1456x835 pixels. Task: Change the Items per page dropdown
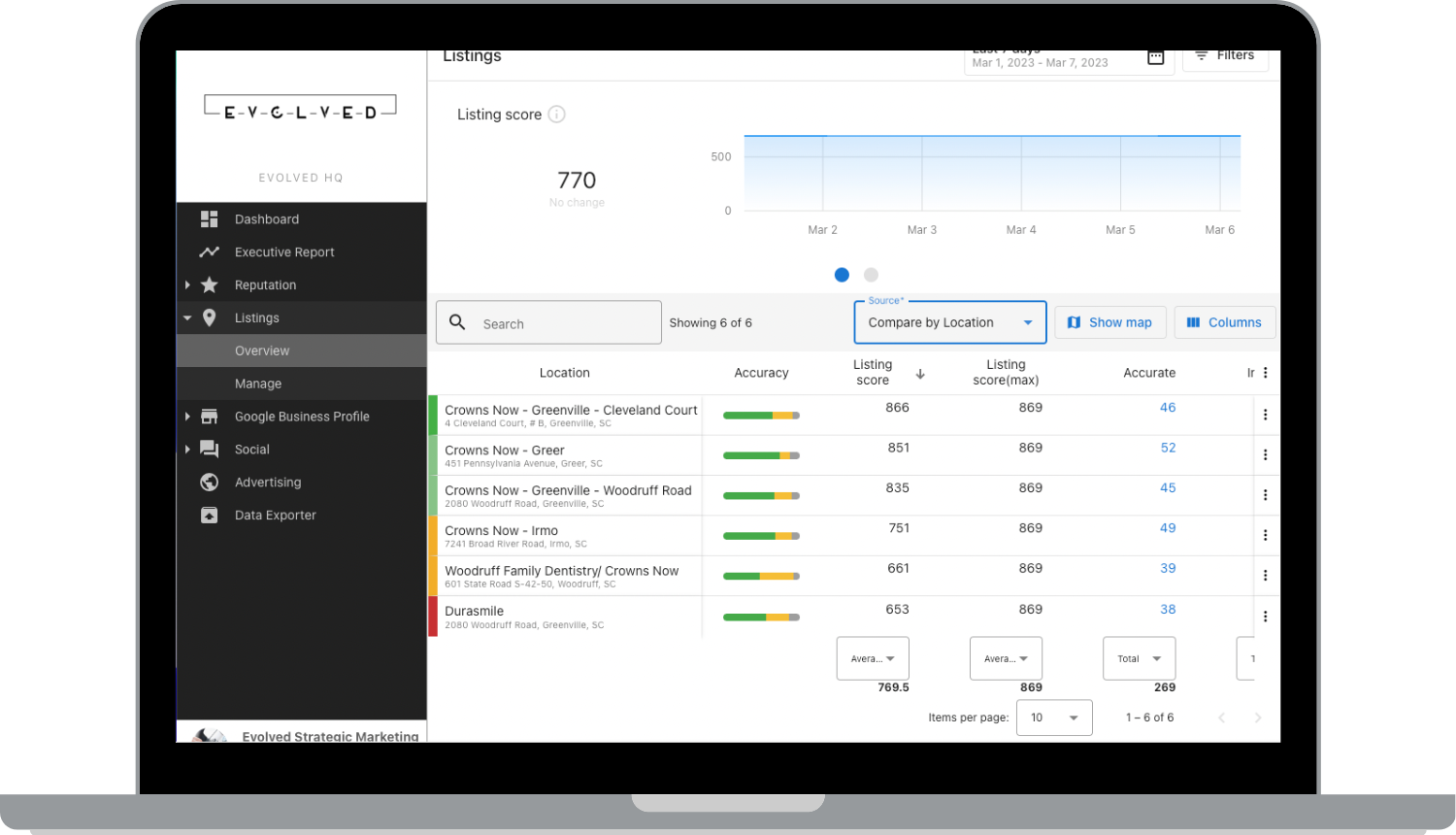(x=1054, y=717)
